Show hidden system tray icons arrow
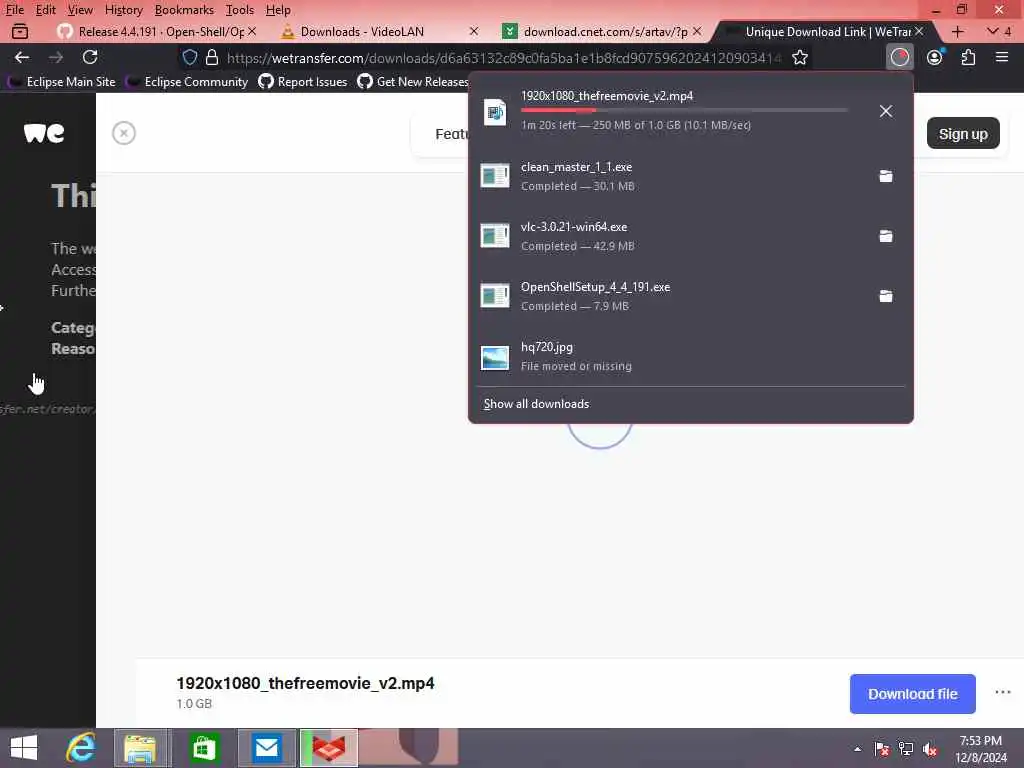This screenshot has height=768, width=1024. pyautogui.click(x=857, y=749)
